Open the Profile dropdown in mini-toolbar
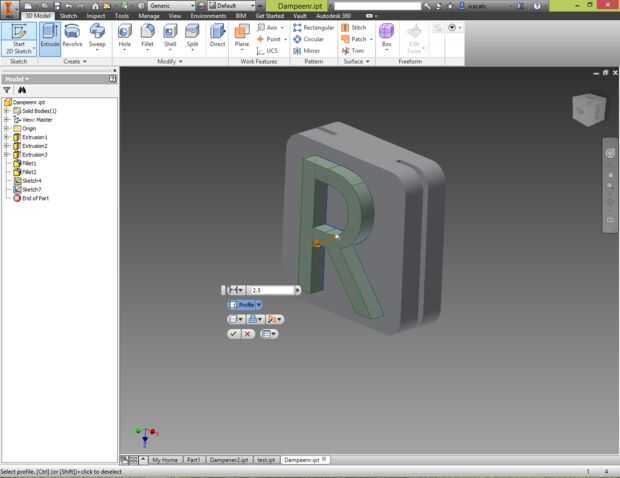620x478 pixels. pos(259,304)
